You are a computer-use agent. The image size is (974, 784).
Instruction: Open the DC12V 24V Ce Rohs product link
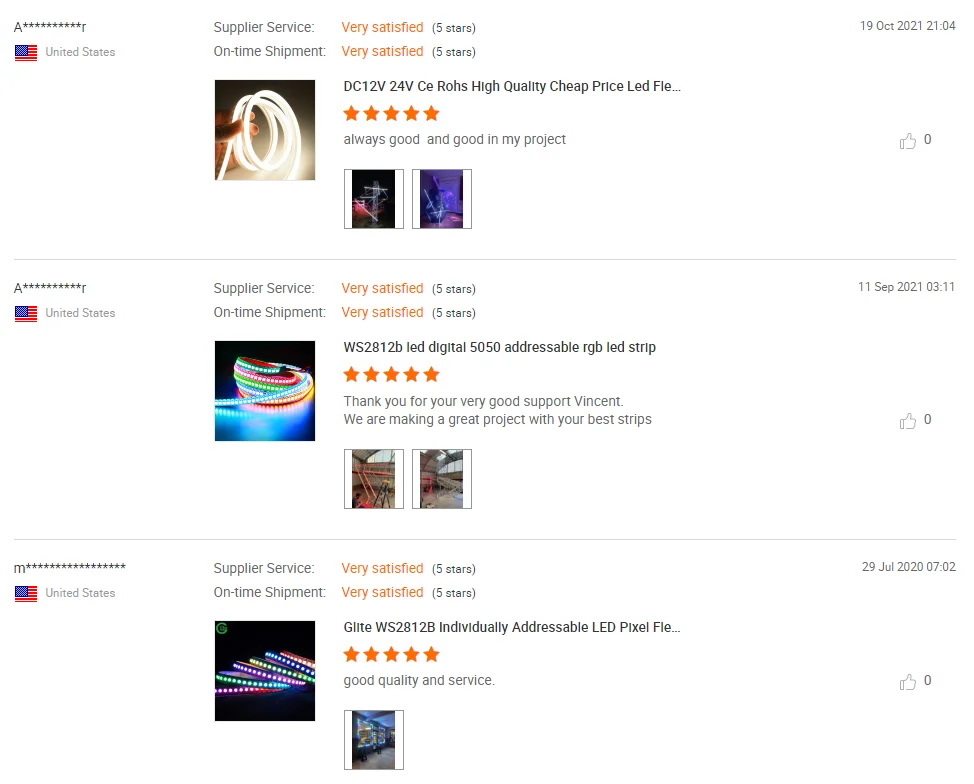point(512,86)
